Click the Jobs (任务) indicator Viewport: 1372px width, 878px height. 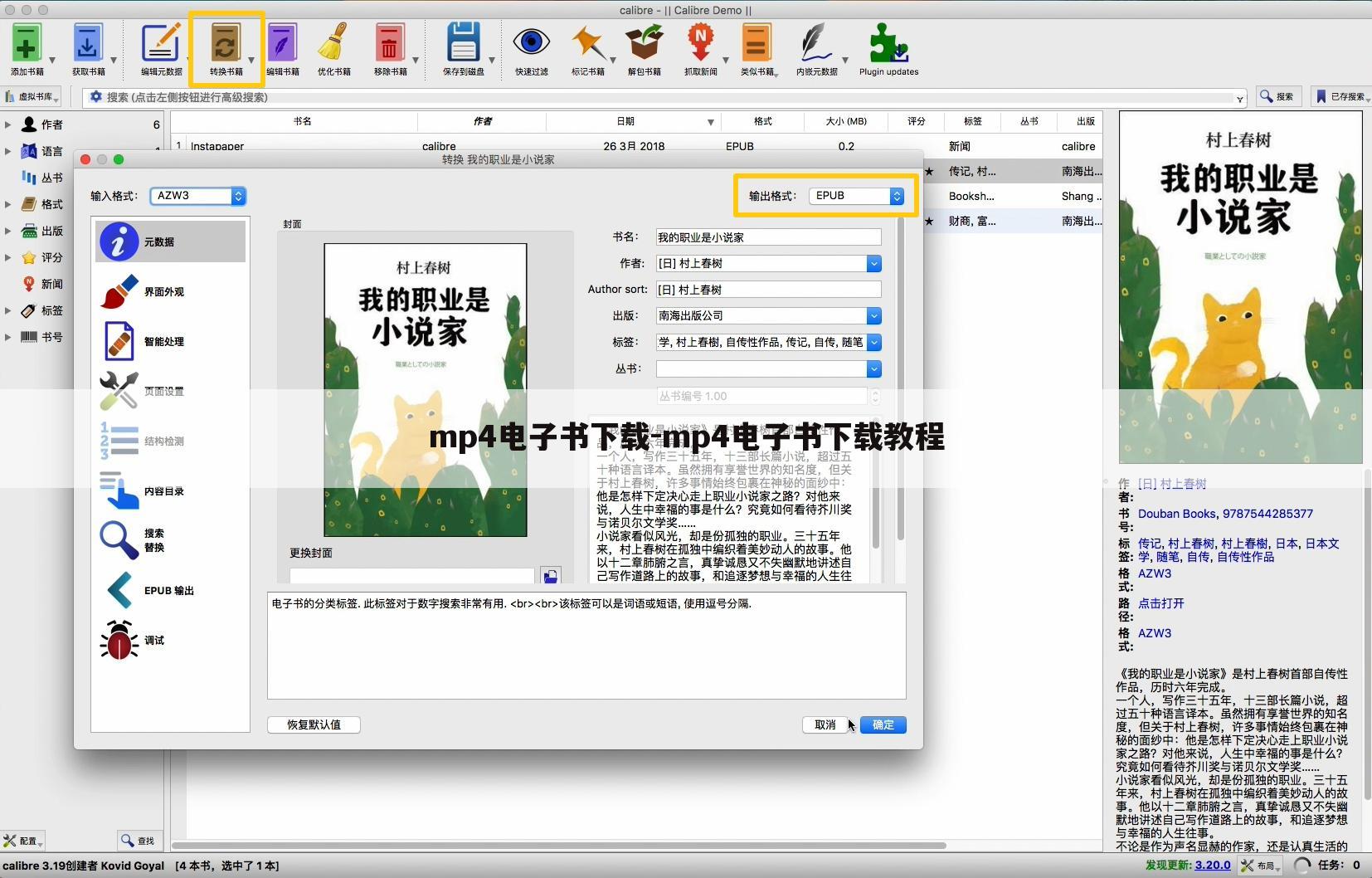point(1329,865)
